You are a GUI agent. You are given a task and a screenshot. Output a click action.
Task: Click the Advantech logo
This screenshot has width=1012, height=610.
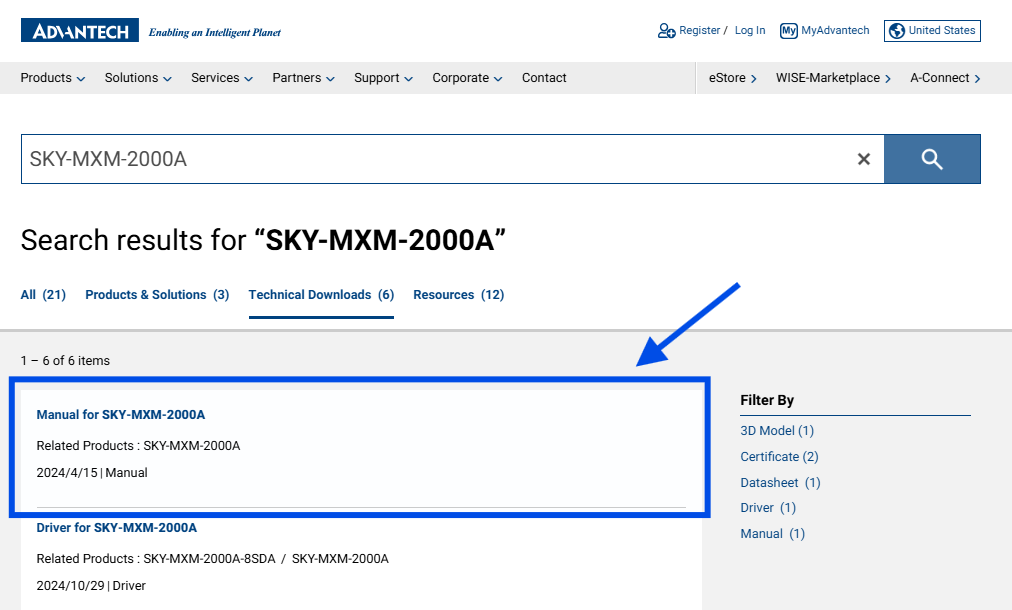tap(80, 31)
